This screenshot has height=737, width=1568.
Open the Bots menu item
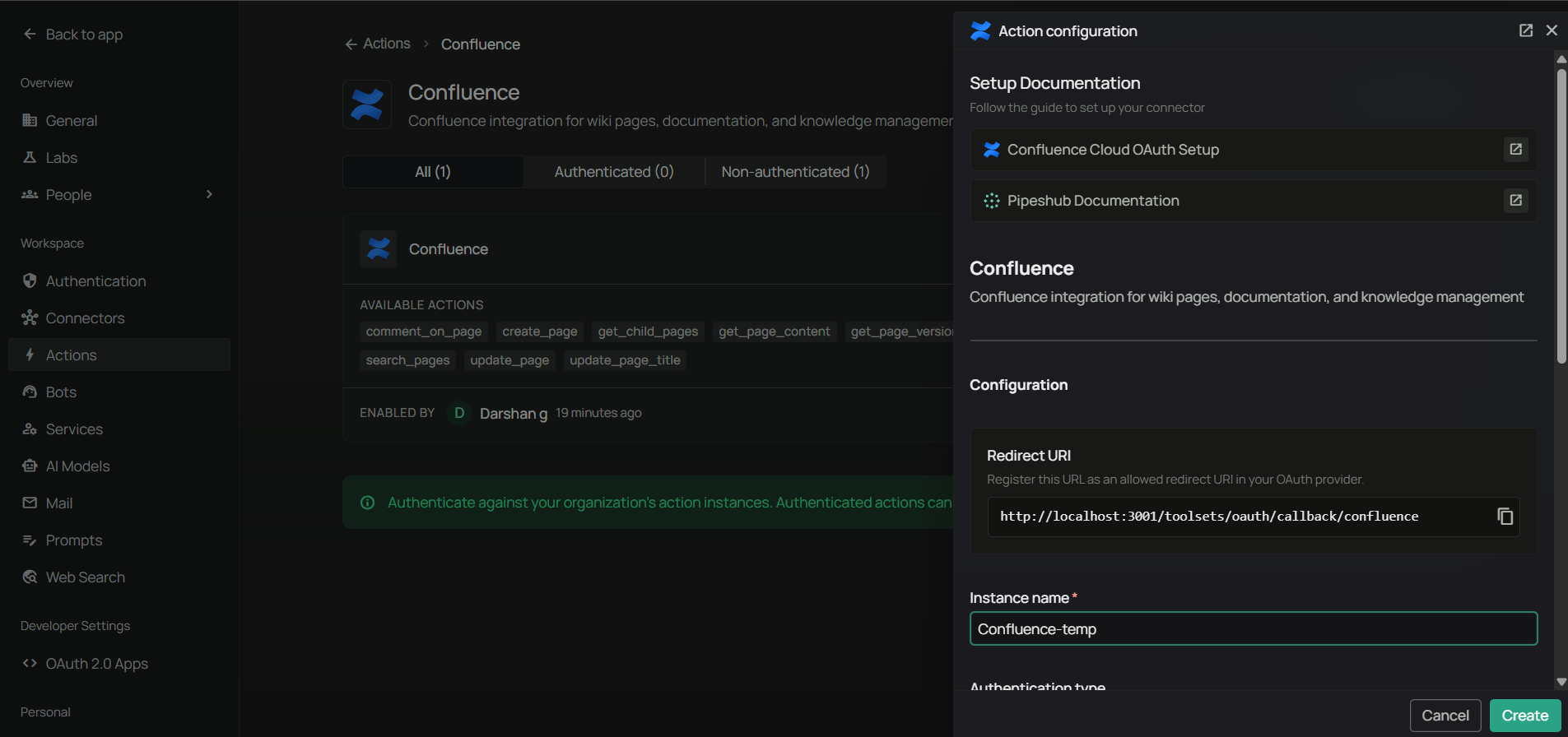(x=119, y=392)
